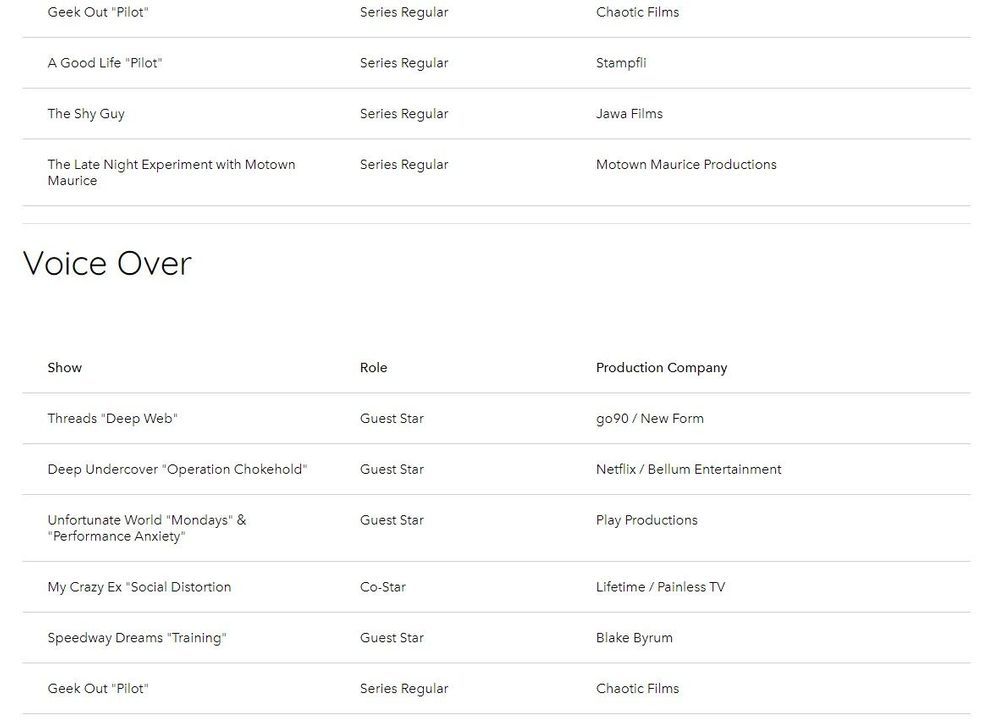Image resolution: width=999 pixels, height=724 pixels.
Task: Click go90 / New Form production company
Action: (x=649, y=419)
